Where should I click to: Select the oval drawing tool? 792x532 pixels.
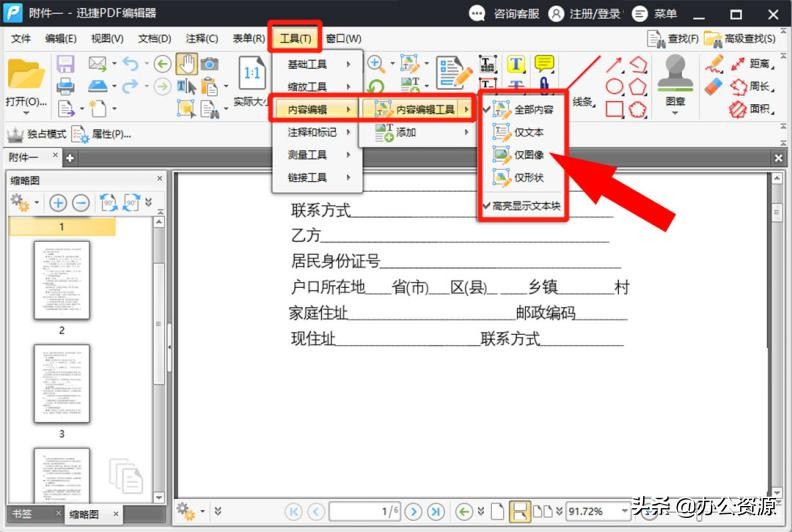[x=614, y=86]
